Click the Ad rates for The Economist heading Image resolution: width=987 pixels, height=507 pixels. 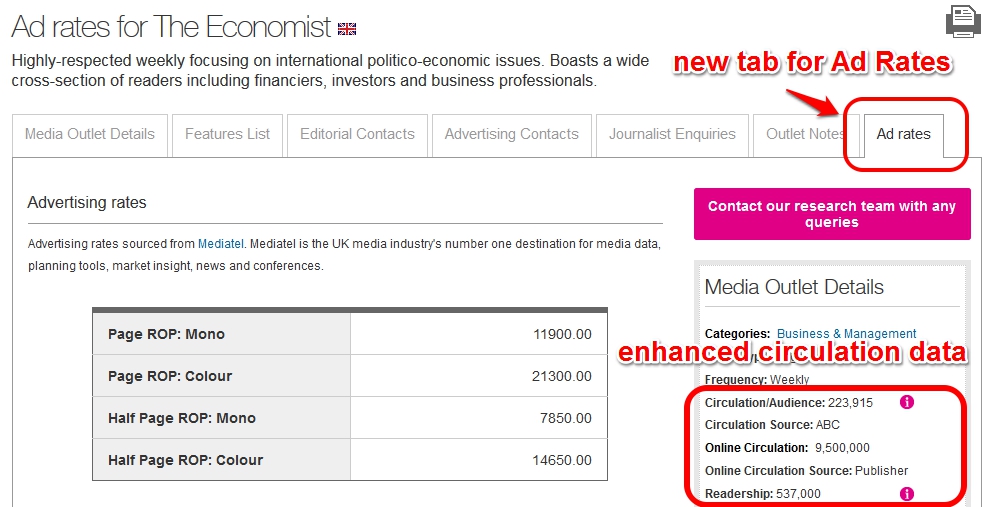[171, 27]
